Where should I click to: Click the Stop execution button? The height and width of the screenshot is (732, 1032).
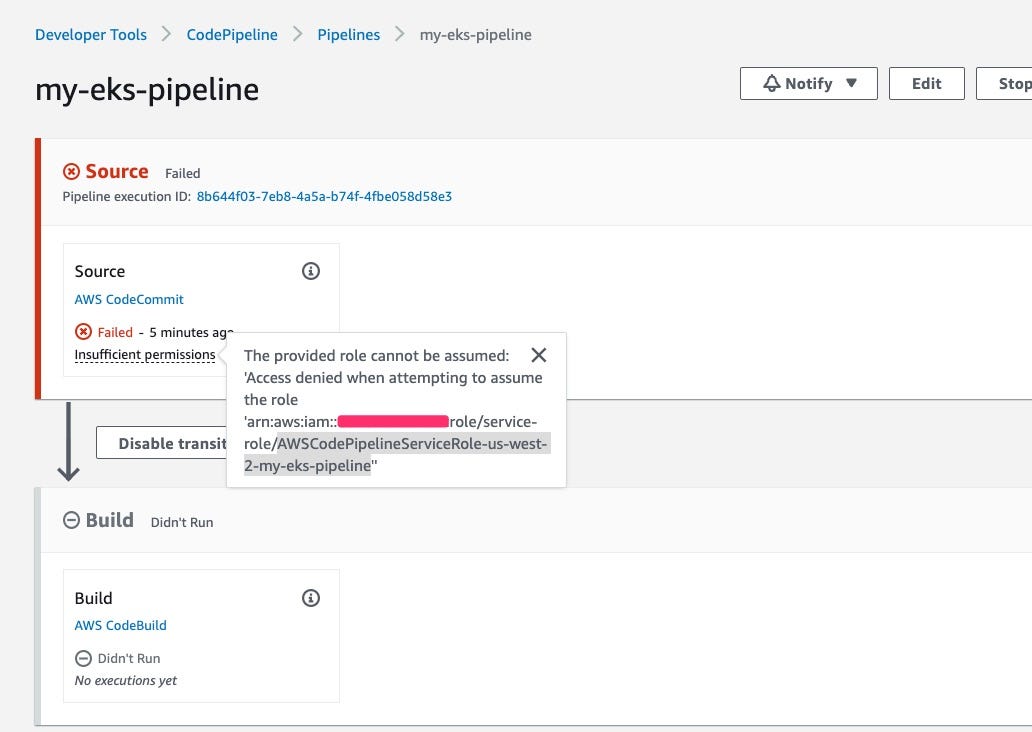tap(1004, 84)
